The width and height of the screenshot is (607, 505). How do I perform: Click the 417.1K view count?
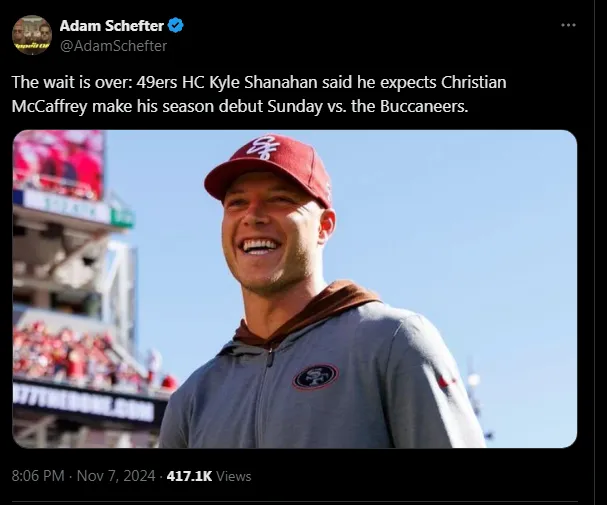[x=187, y=476]
